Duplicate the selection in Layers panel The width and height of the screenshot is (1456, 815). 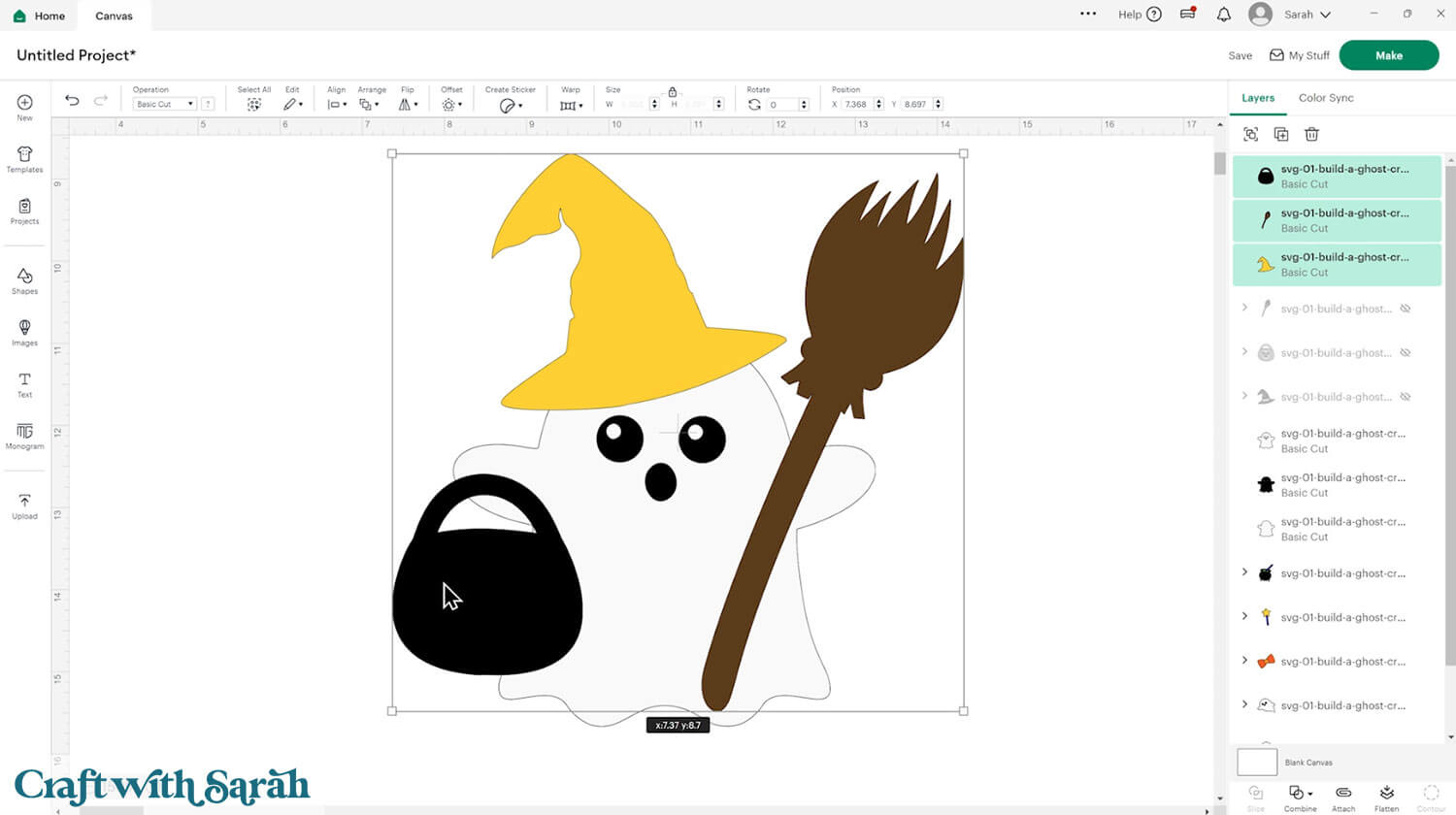coord(1281,135)
